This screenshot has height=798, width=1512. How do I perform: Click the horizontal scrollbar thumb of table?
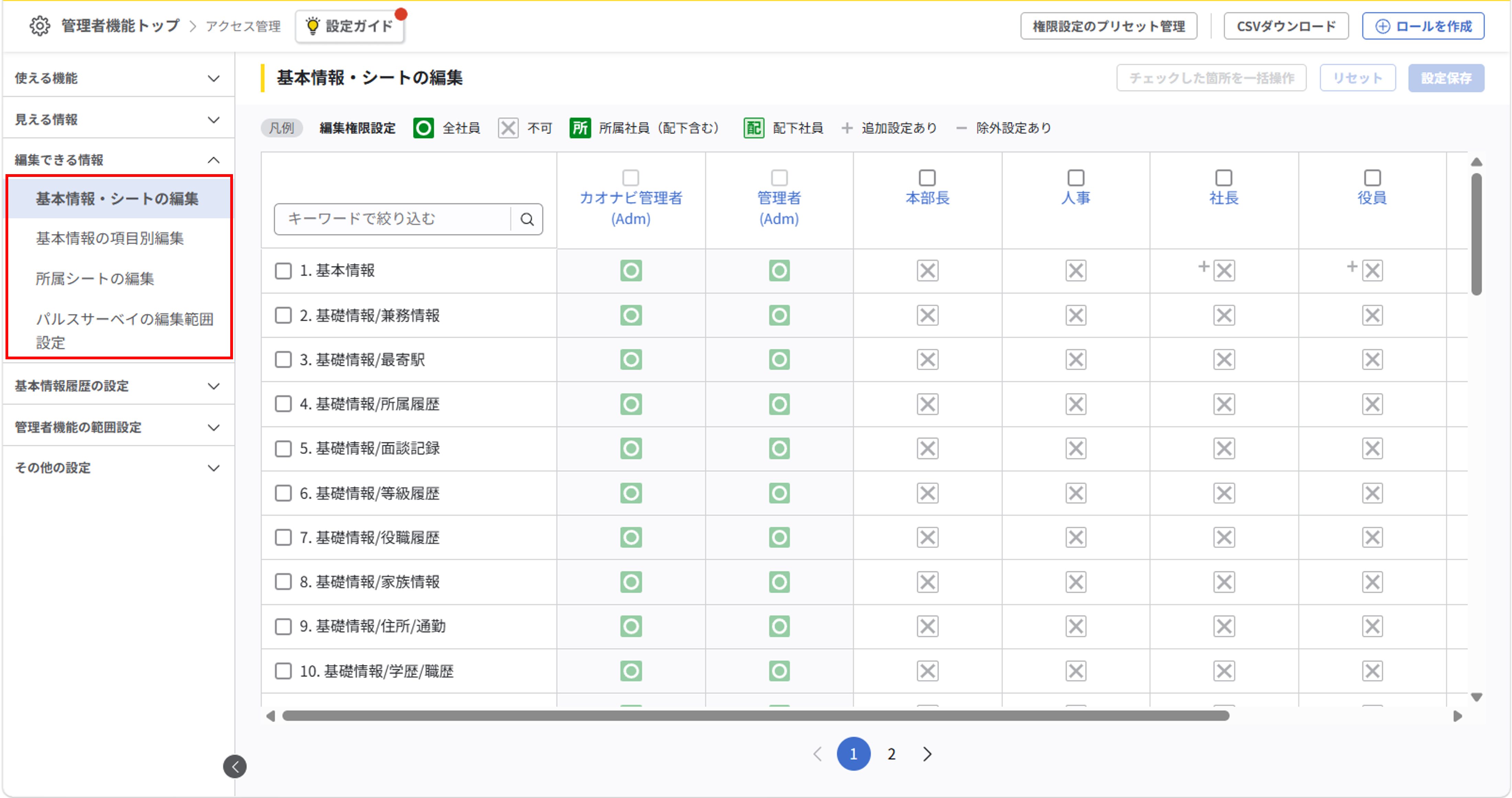[x=756, y=716]
